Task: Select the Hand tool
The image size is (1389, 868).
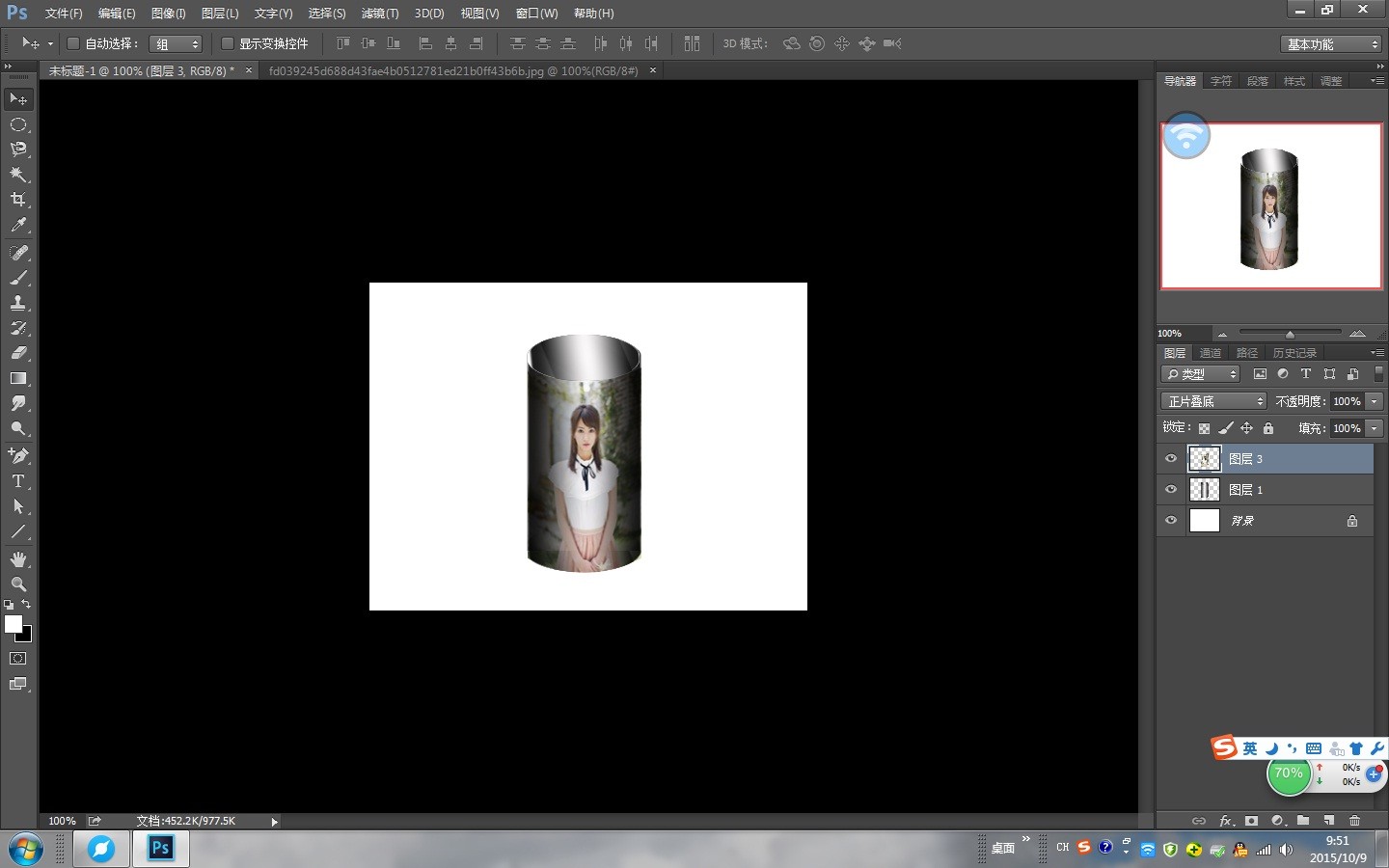Action: click(x=18, y=559)
